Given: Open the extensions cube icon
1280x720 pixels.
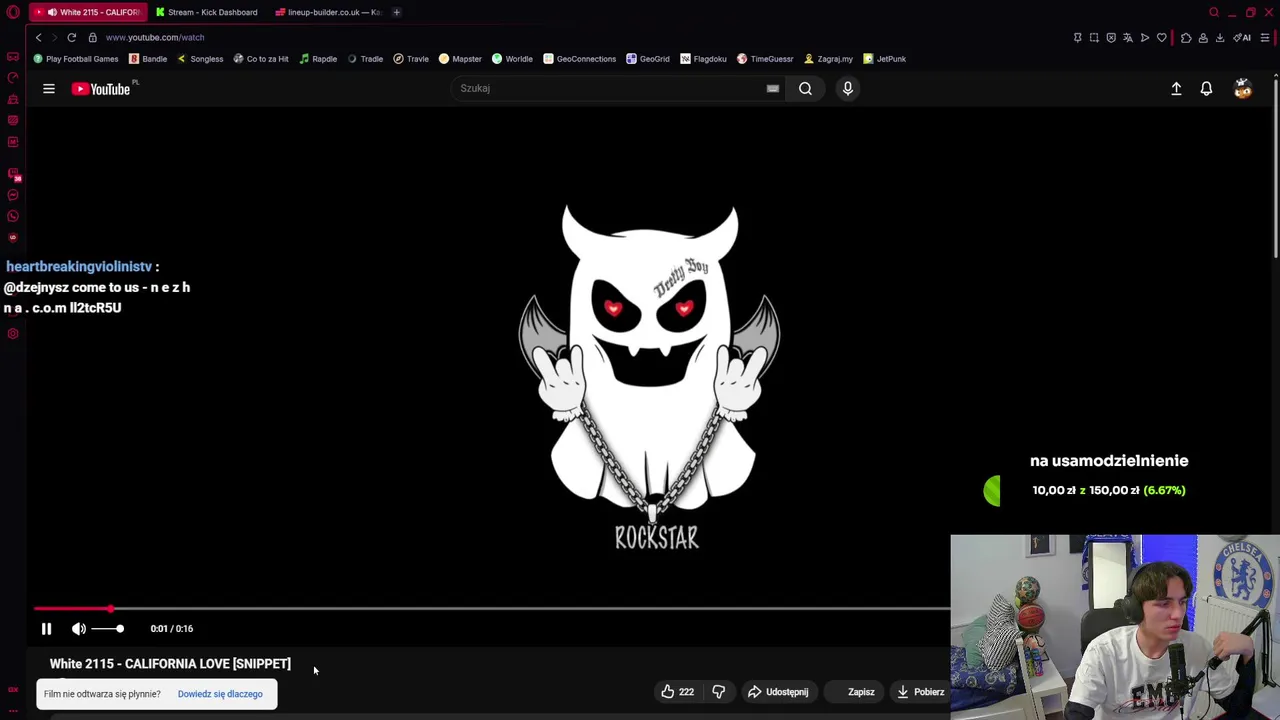Looking at the screenshot, I should [x=1186, y=37].
